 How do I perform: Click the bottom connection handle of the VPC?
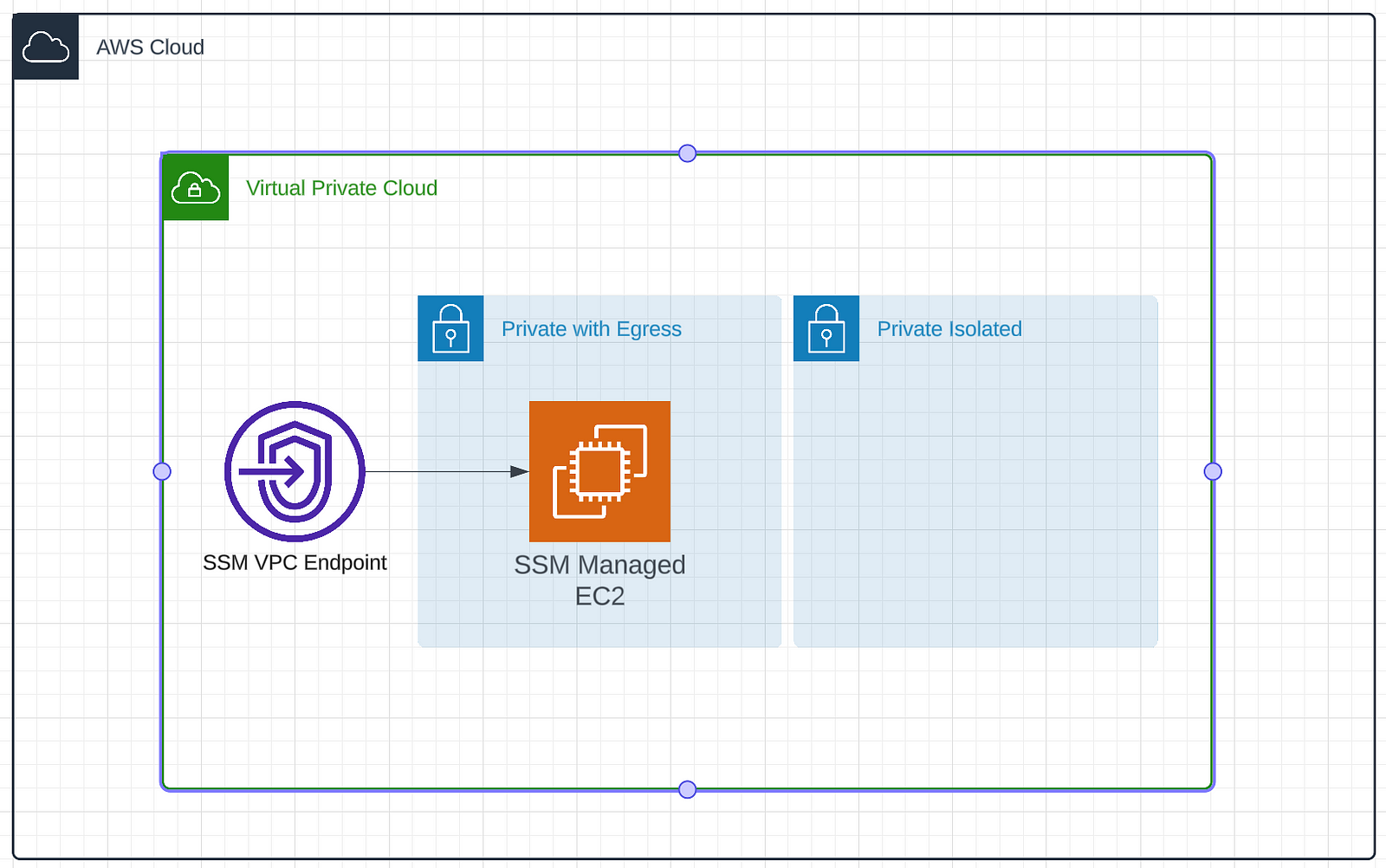[x=688, y=789]
